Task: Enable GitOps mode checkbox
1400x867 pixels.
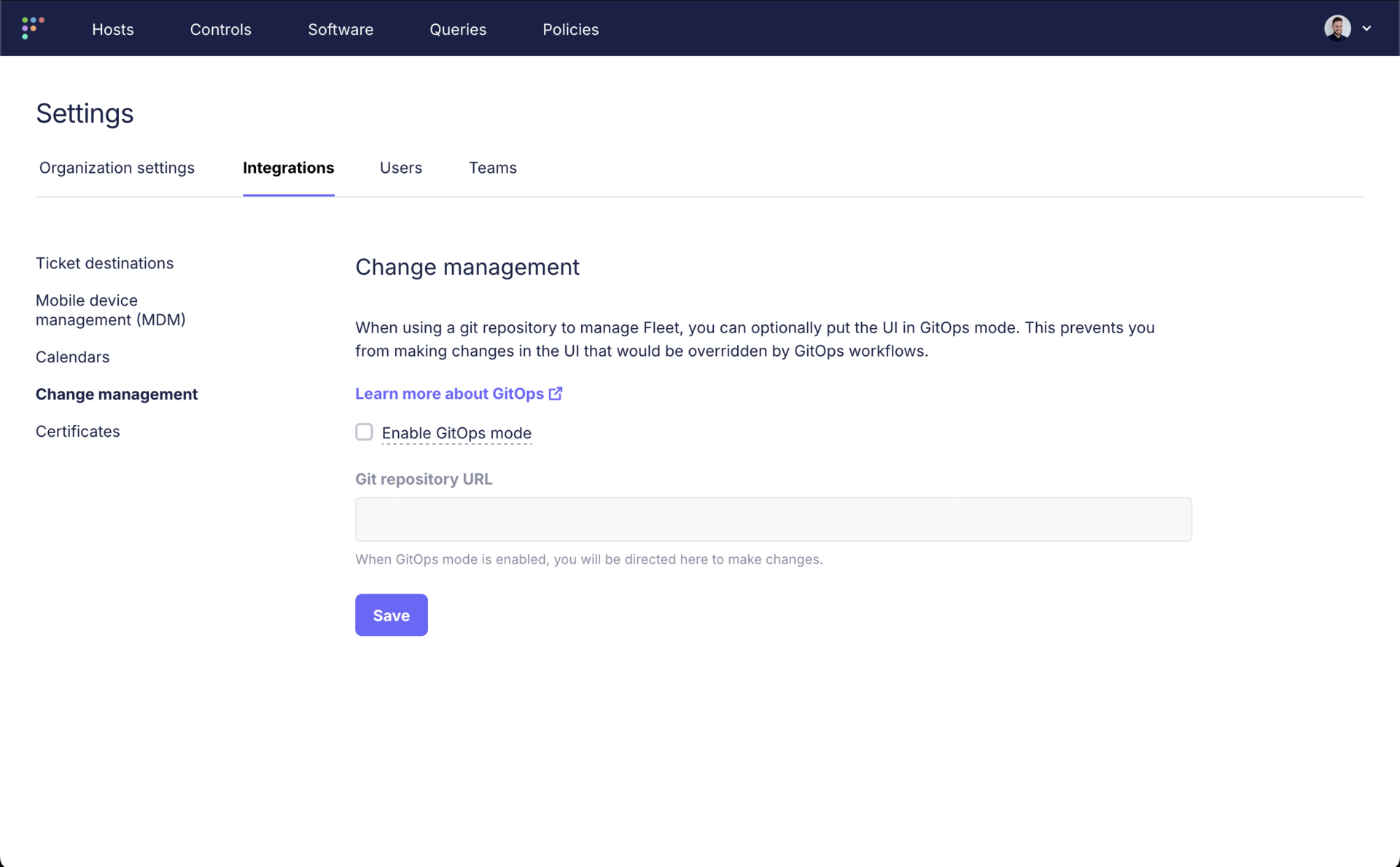Action: [x=364, y=432]
